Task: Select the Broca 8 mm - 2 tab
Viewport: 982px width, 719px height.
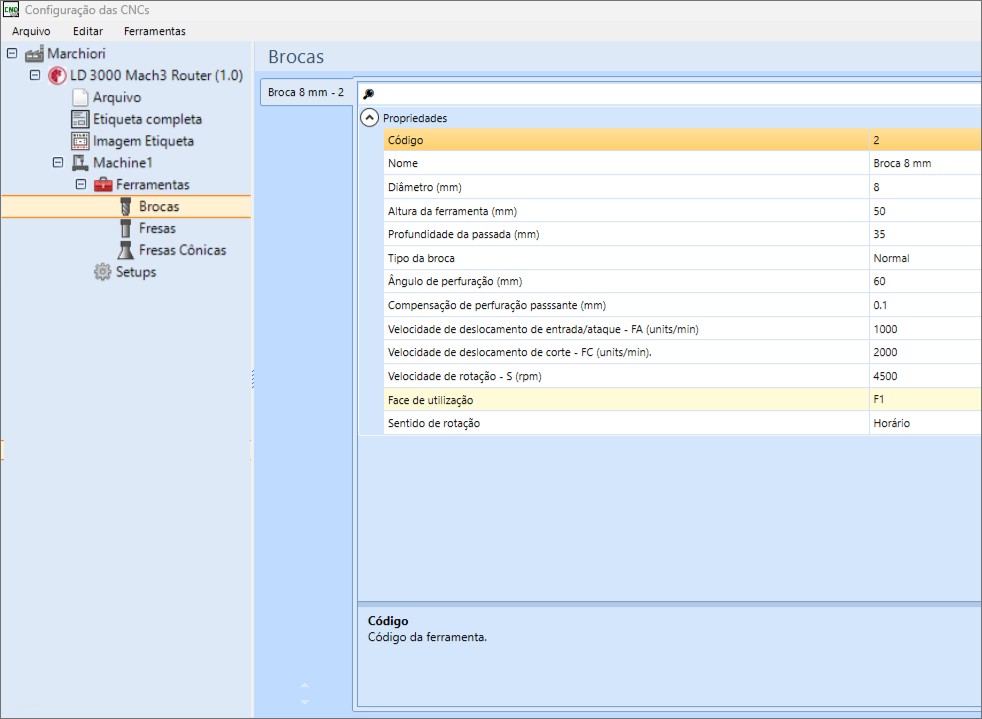Action: pos(306,92)
